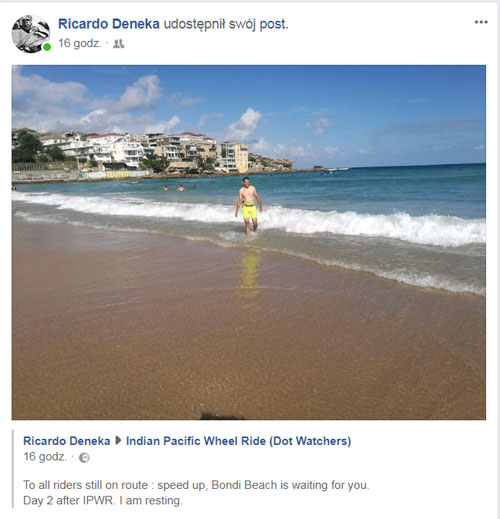
Task: Click the green online status dot on the avatar
Action: [47, 47]
